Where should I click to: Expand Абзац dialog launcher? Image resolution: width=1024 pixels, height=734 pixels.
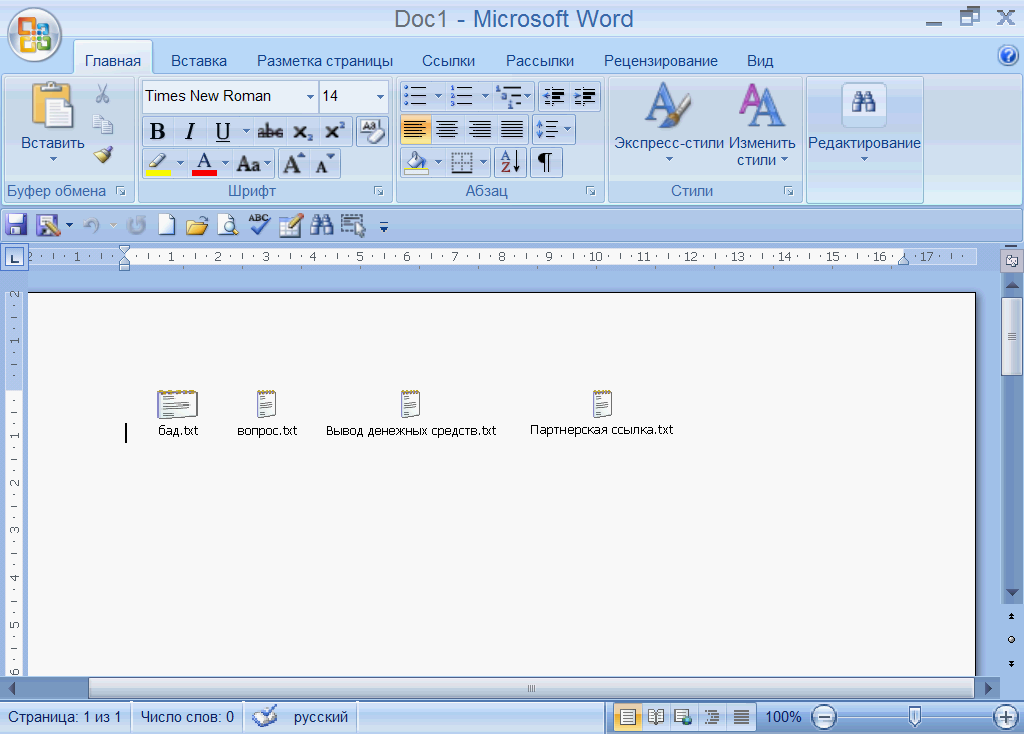(x=590, y=191)
